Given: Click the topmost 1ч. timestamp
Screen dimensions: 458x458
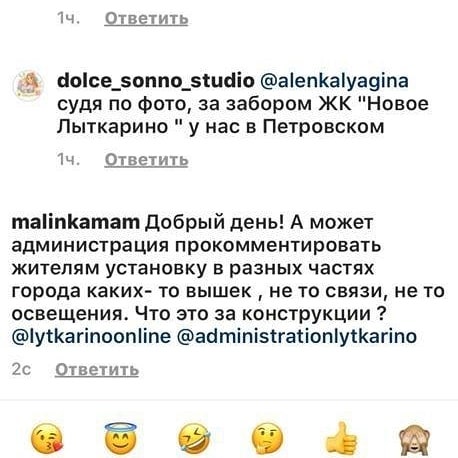Looking at the screenshot, I should point(68,18).
